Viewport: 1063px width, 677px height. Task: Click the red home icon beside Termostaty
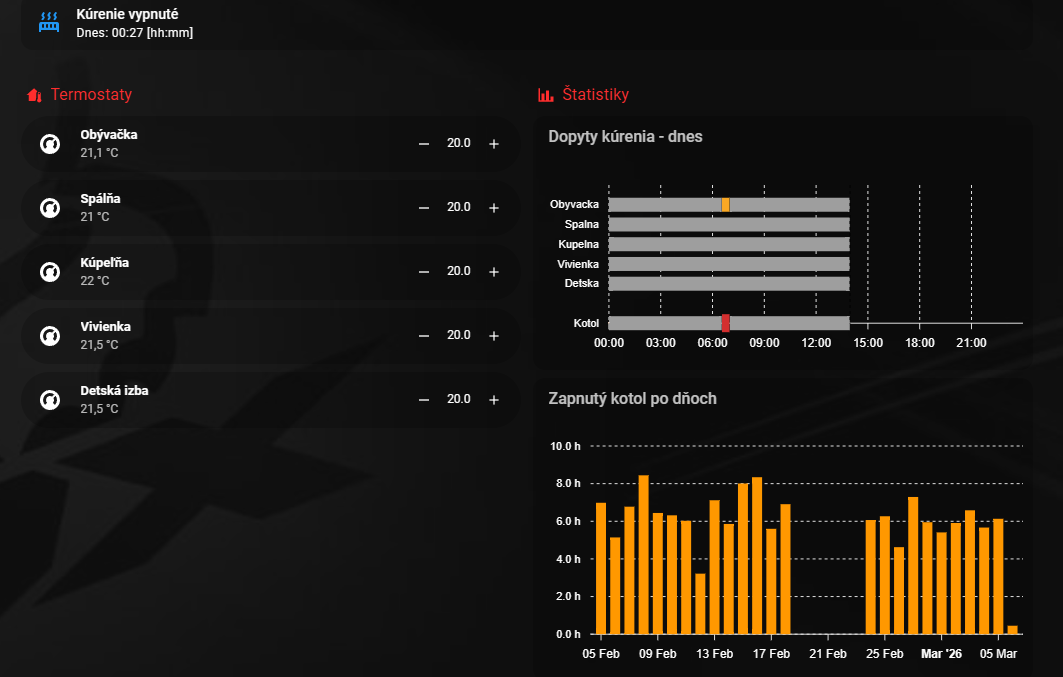coord(34,95)
